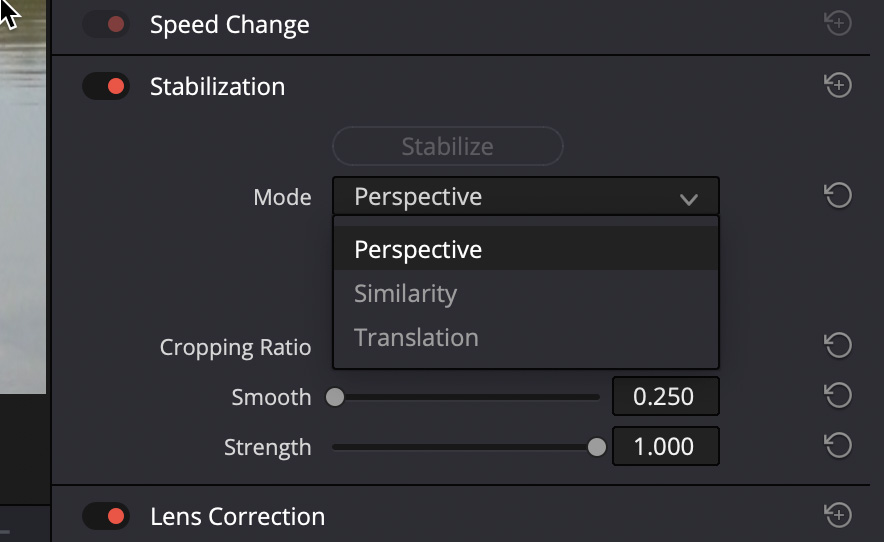
Task: Click the Mode dropdown chevron arrow
Action: (x=688, y=199)
